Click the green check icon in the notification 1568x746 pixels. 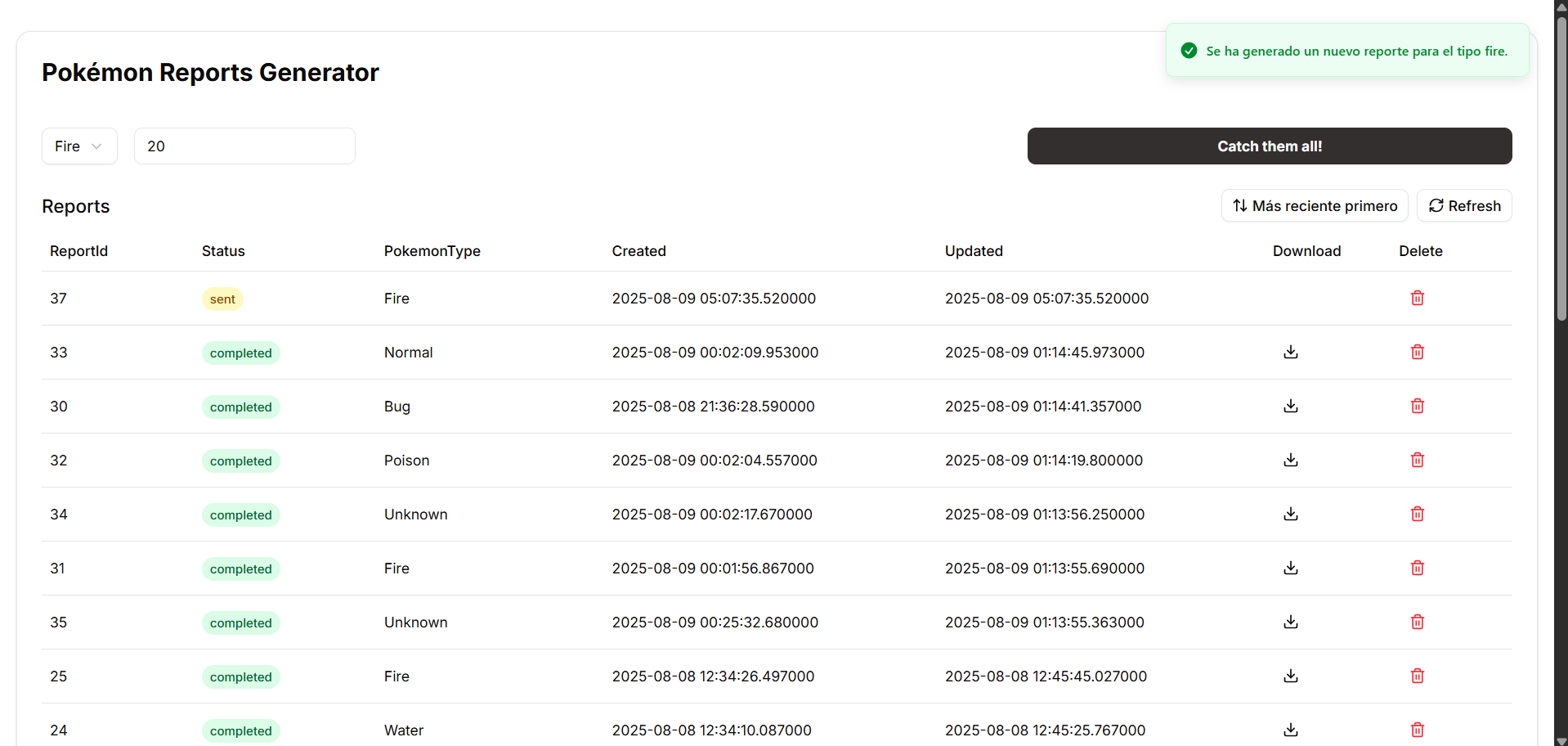(1188, 50)
